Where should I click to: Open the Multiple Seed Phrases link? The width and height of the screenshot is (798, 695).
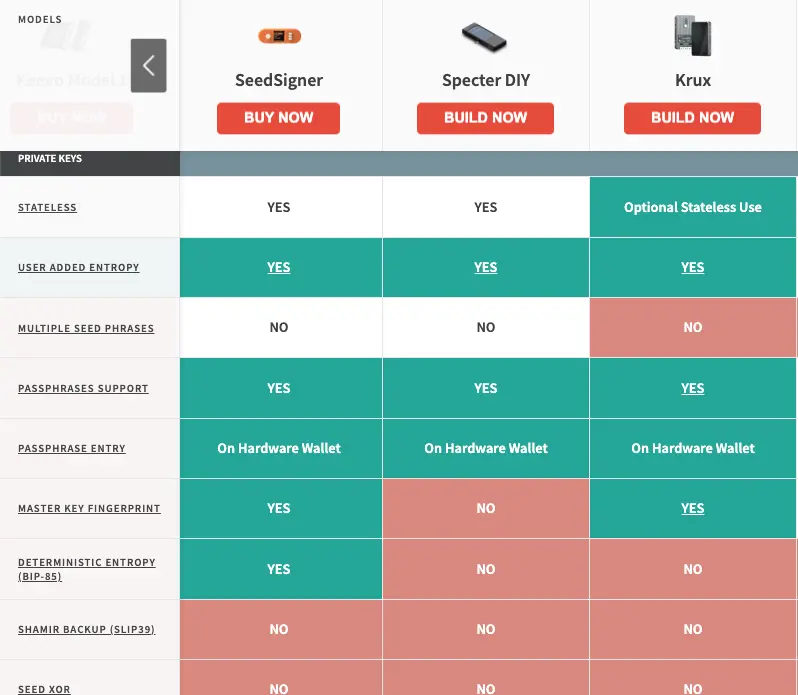[86, 329]
